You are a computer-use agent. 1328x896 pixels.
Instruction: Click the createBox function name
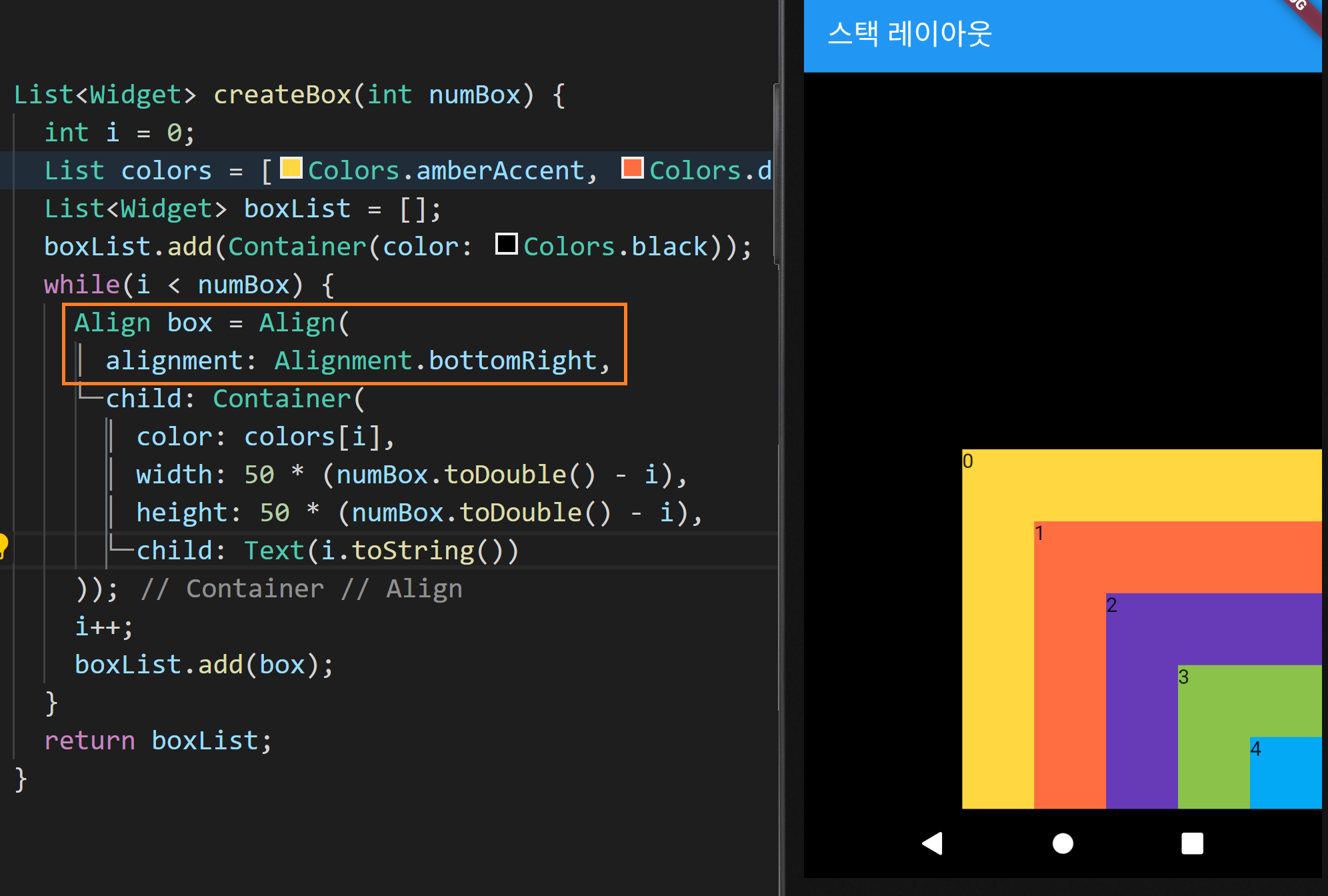point(282,95)
